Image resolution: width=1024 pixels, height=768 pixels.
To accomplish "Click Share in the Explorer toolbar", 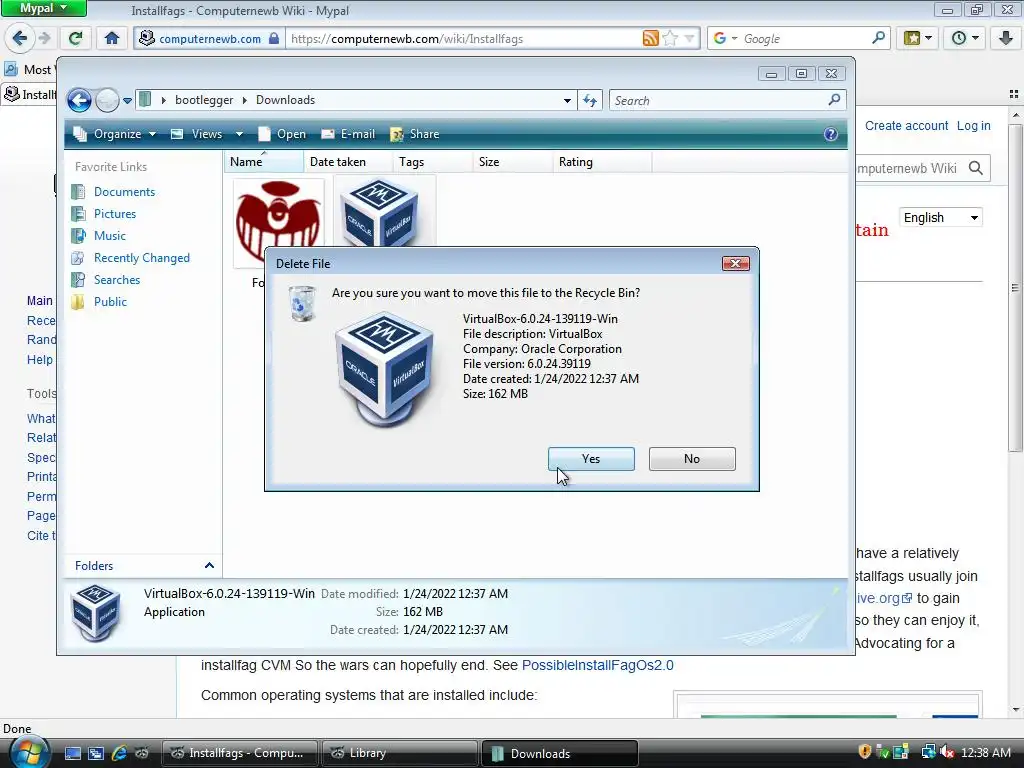I will 415,134.
